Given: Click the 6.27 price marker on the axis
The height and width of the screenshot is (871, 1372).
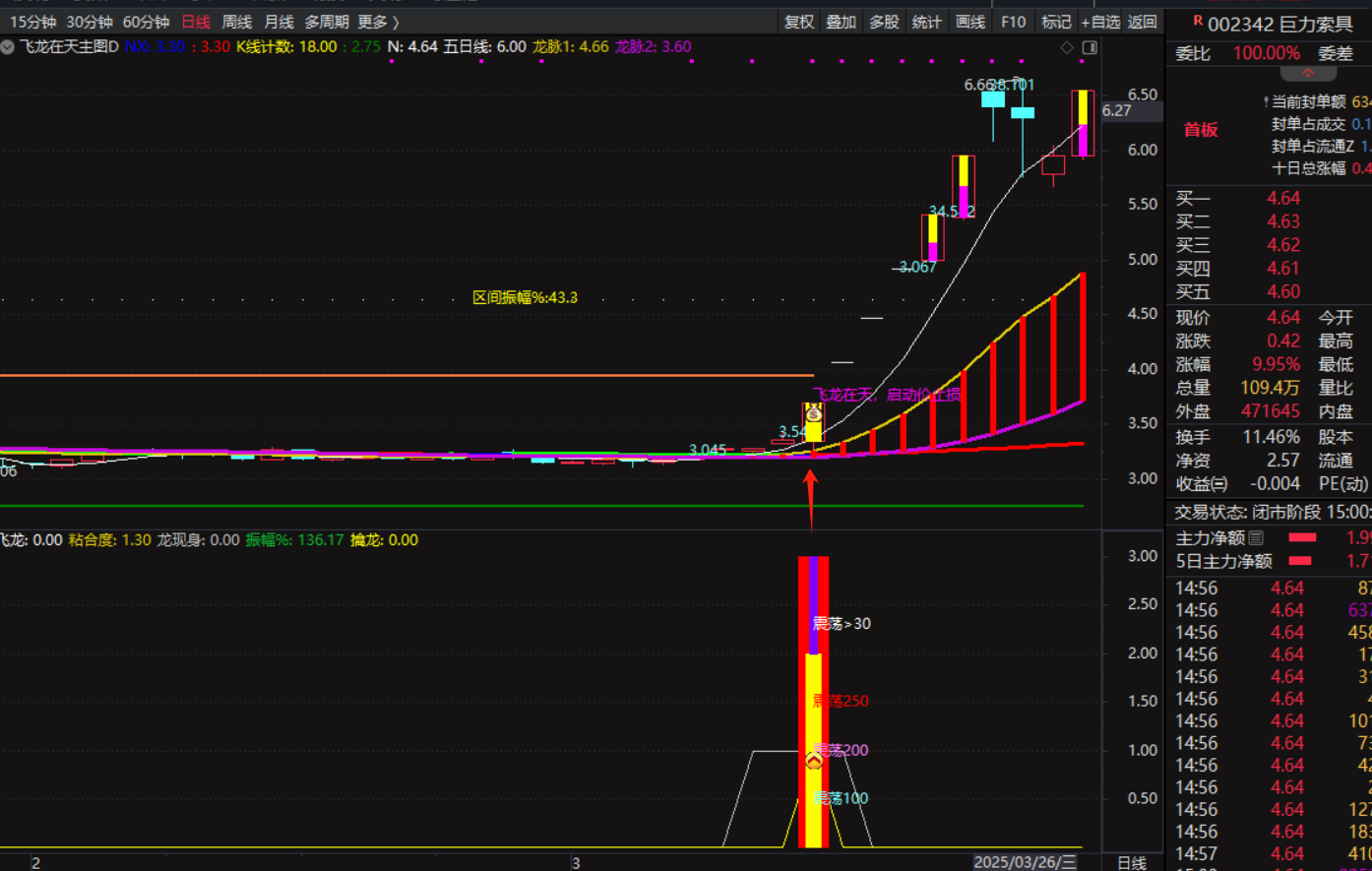Looking at the screenshot, I should pyautogui.click(x=1117, y=110).
